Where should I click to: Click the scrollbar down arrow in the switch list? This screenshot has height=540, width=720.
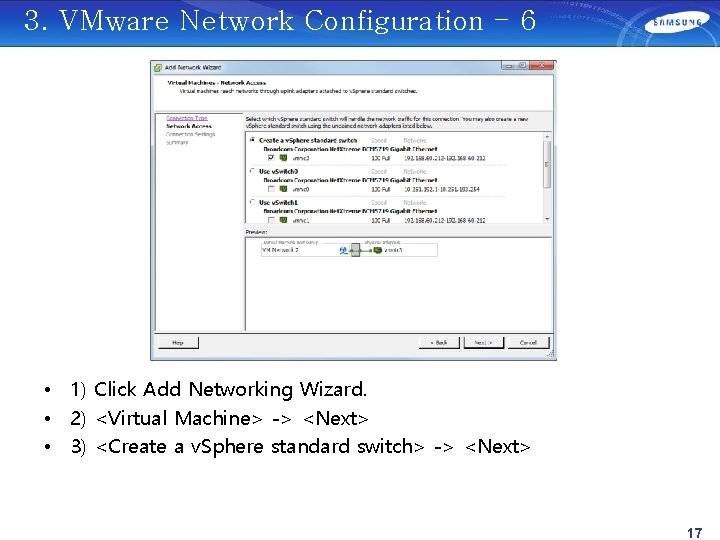(x=547, y=219)
